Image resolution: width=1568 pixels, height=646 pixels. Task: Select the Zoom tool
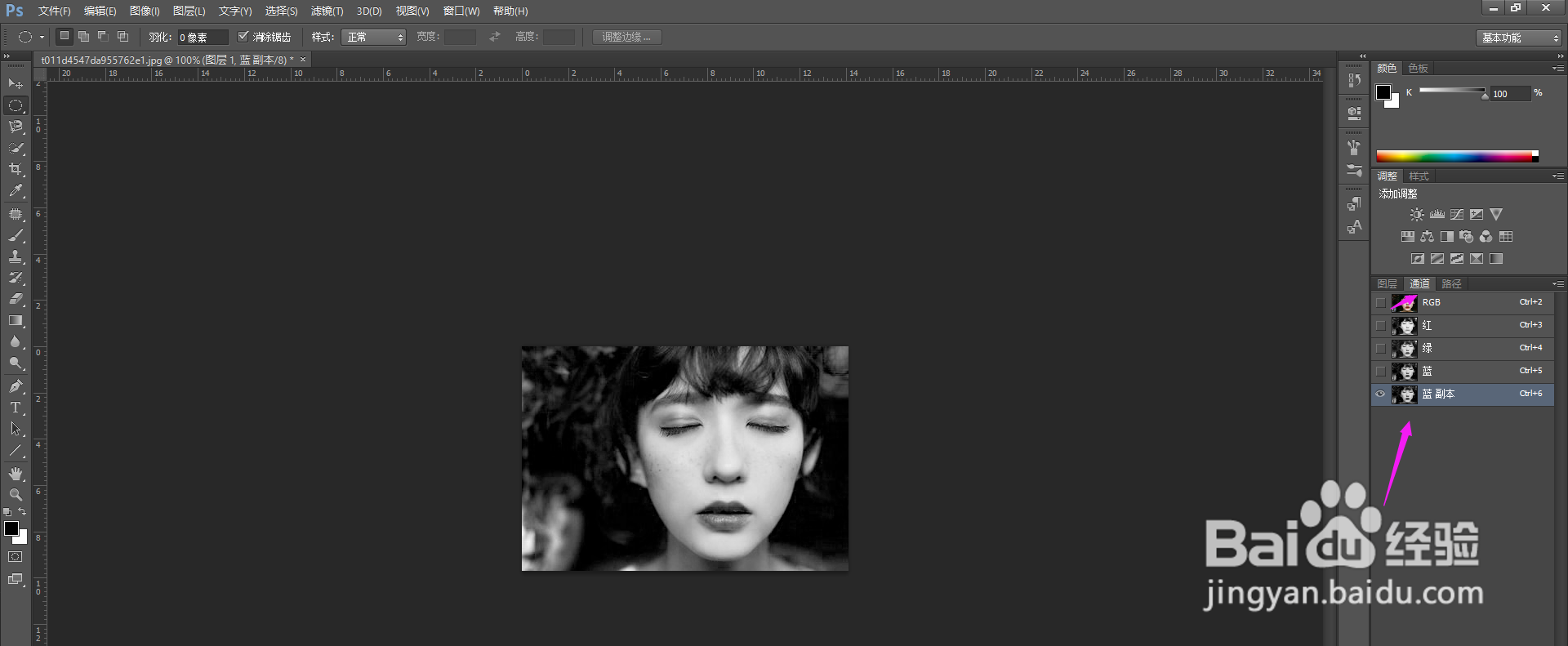[x=16, y=495]
